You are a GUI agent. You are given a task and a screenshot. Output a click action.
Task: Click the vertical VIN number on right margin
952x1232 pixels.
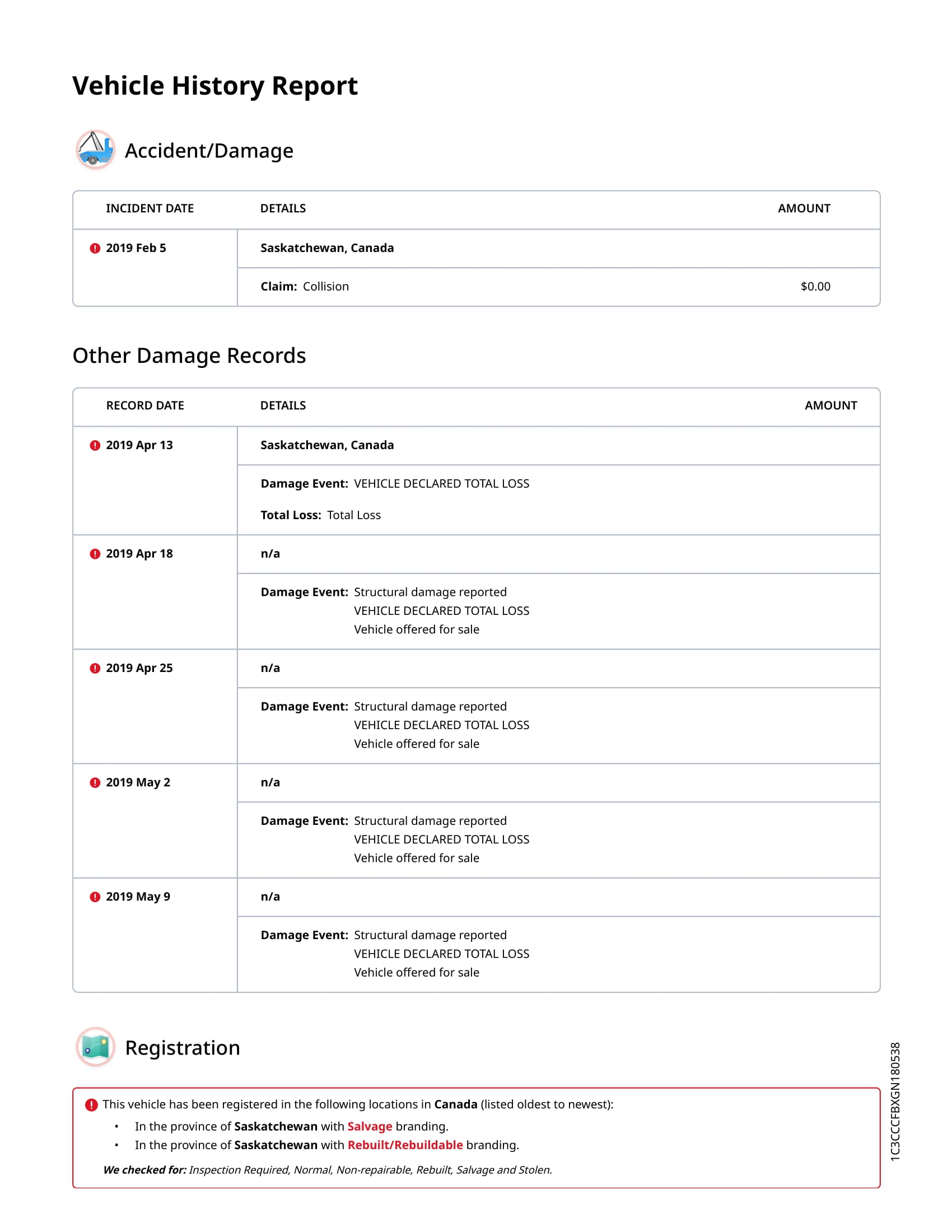(x=895, y=1101)
